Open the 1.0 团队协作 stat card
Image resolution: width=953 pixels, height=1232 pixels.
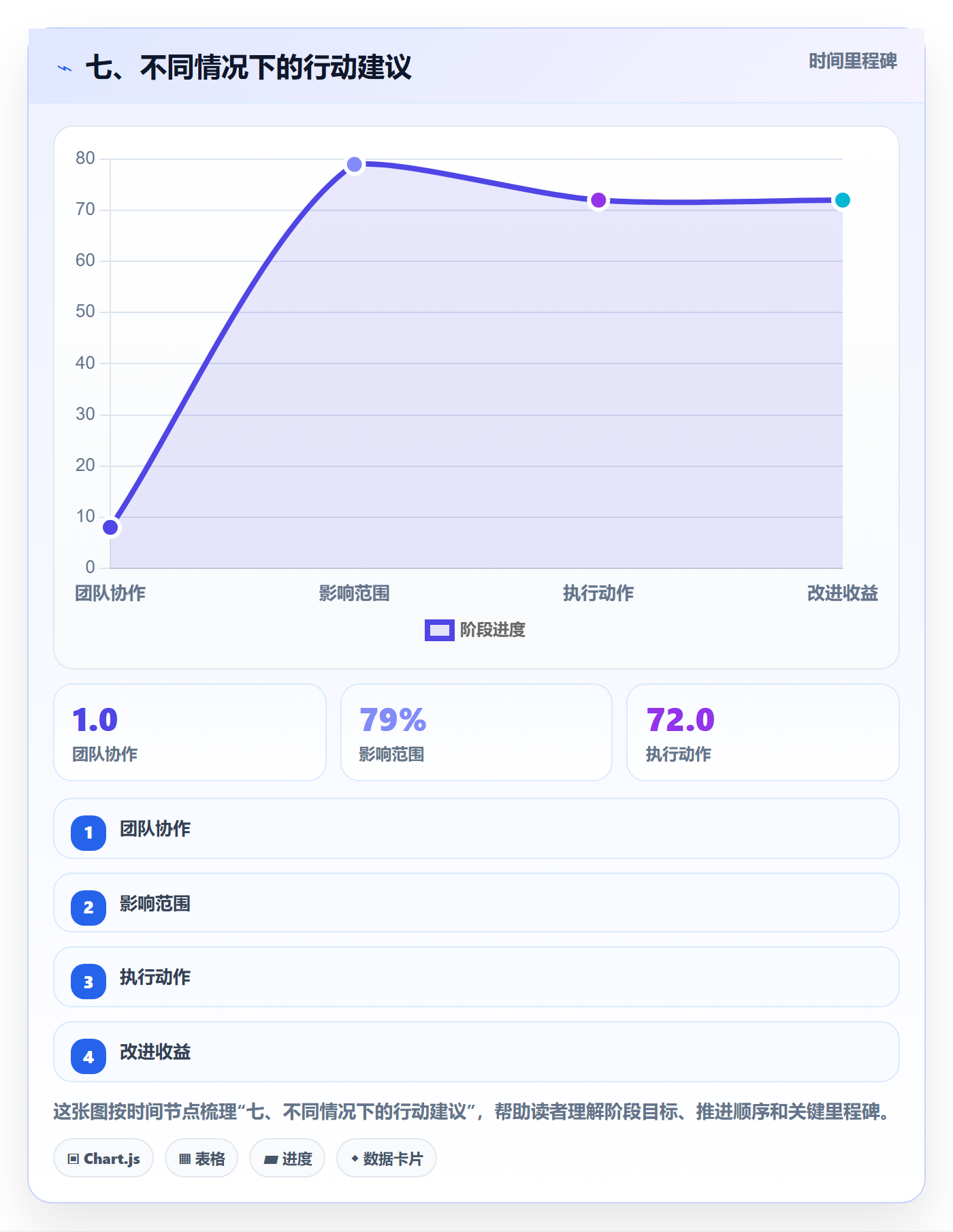(x=190, y=732)
